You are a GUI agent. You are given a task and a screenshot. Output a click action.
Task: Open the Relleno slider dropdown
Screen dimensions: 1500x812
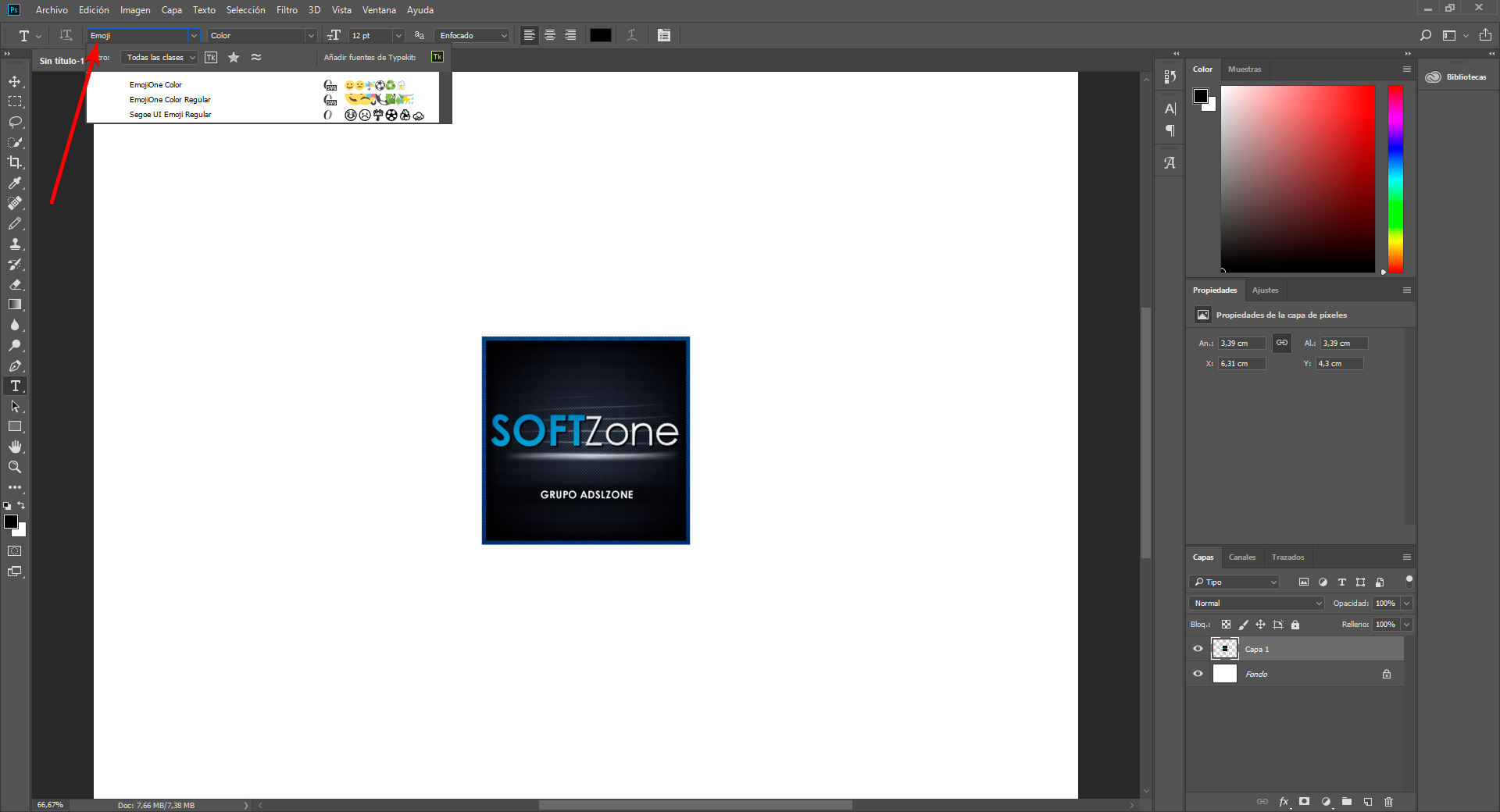[x=1407, y=625]
